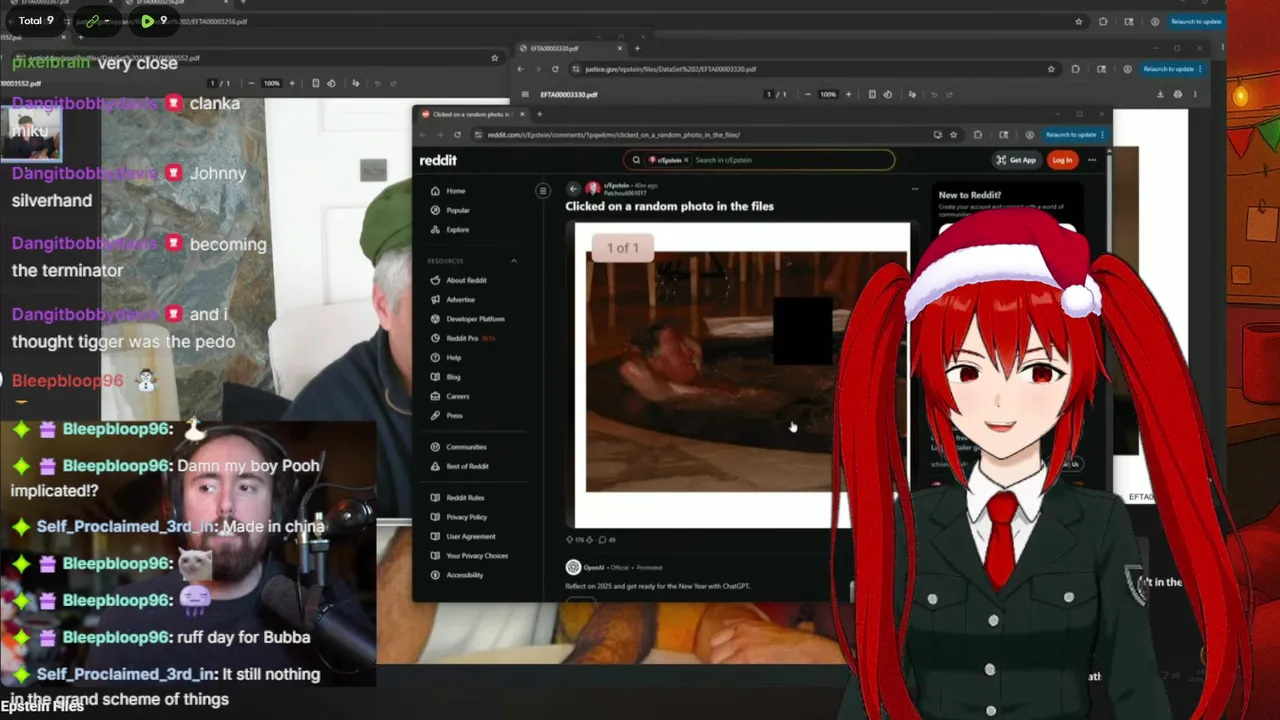Viewport: 1280px width, 720px height.
Task: Open Privacy Policy page
Action: [x=458, y=517]
